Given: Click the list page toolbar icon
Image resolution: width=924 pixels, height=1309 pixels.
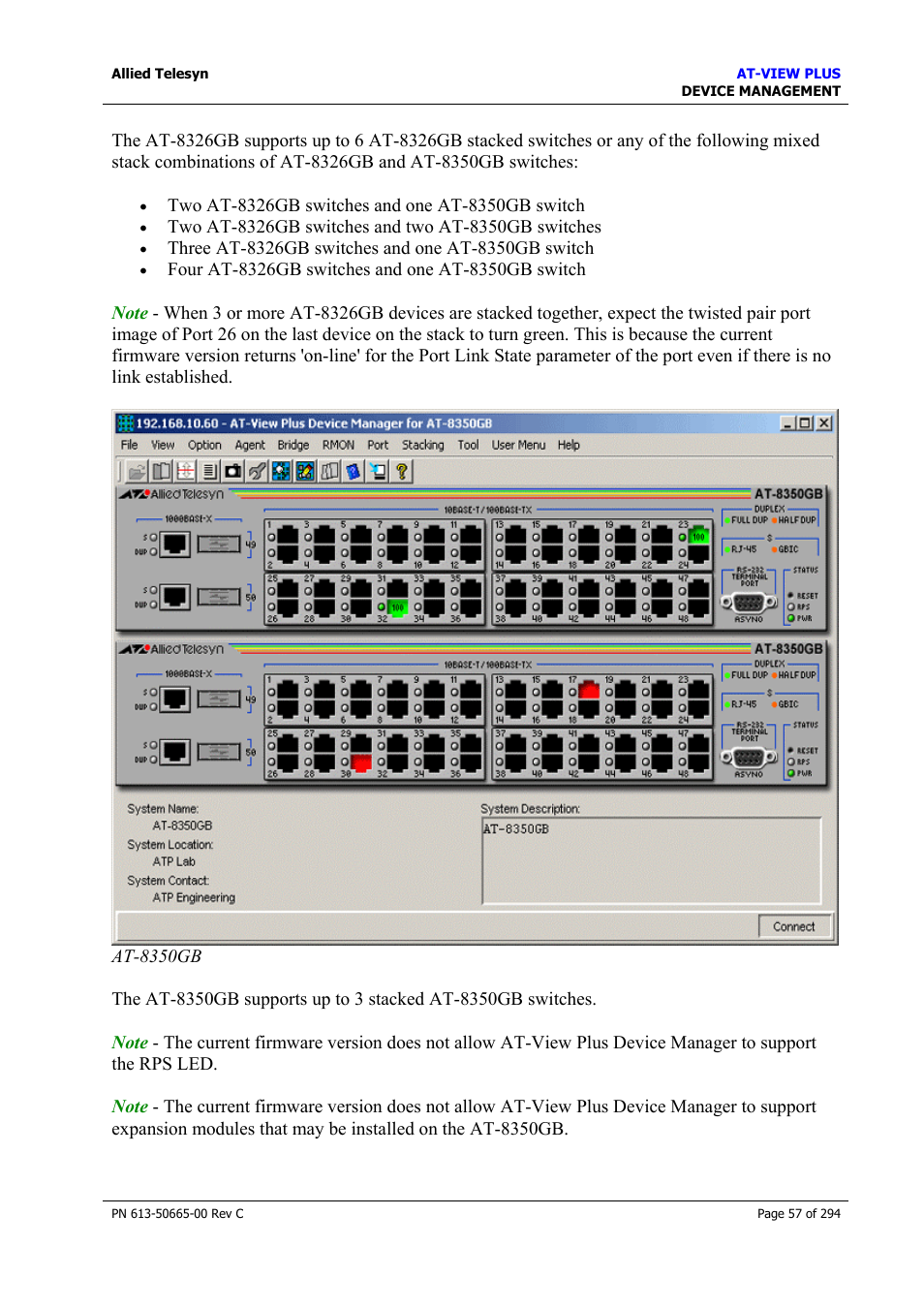Looking at the screenshot, I should click(x=209, y=472).
